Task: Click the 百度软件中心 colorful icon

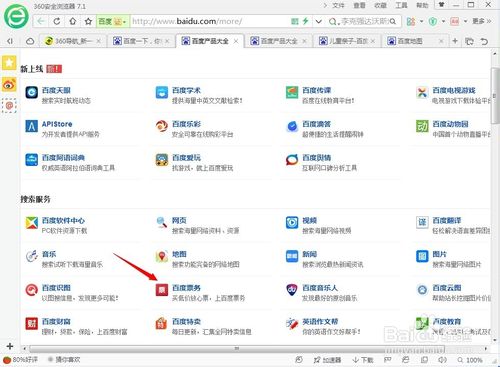Action: [32, 223]
